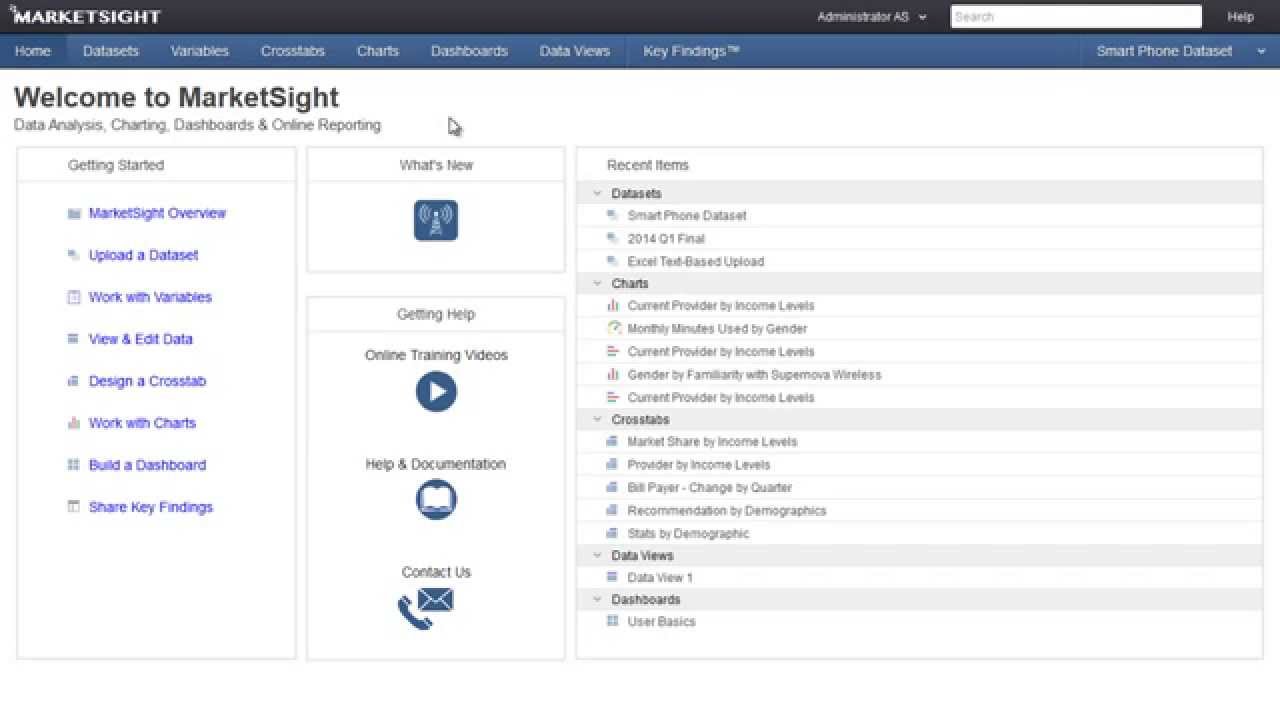Open the Data Views menu
1280x720 pixels.
[575, 51]
